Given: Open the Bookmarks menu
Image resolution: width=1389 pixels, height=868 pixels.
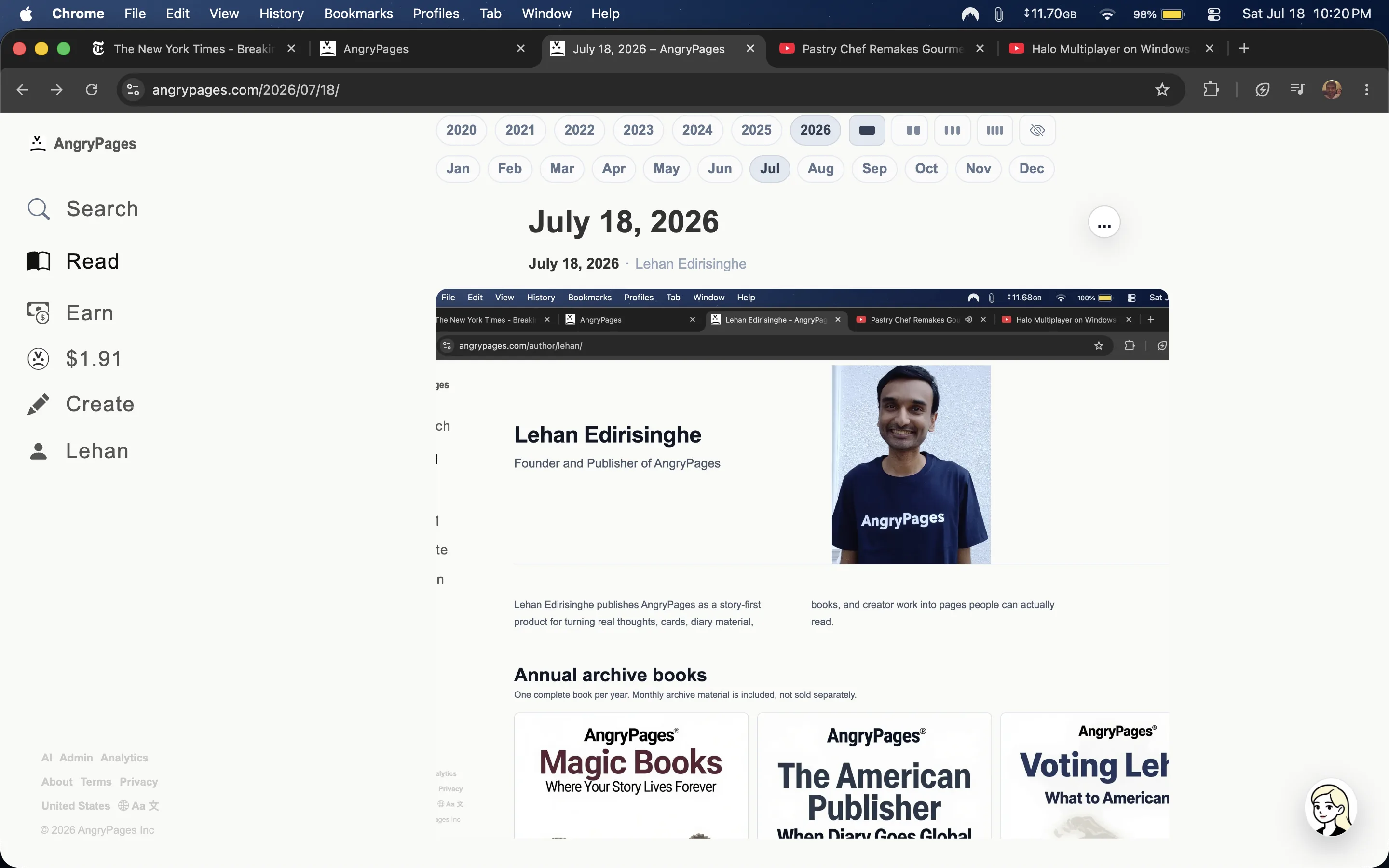Looking at the screenshot, I should 358,14.
